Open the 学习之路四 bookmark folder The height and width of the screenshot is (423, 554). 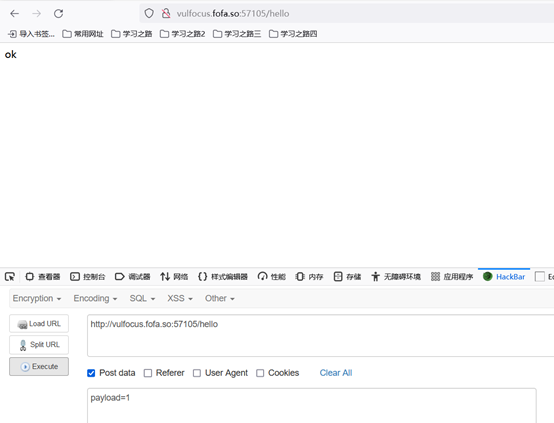(x=293, y=34)
